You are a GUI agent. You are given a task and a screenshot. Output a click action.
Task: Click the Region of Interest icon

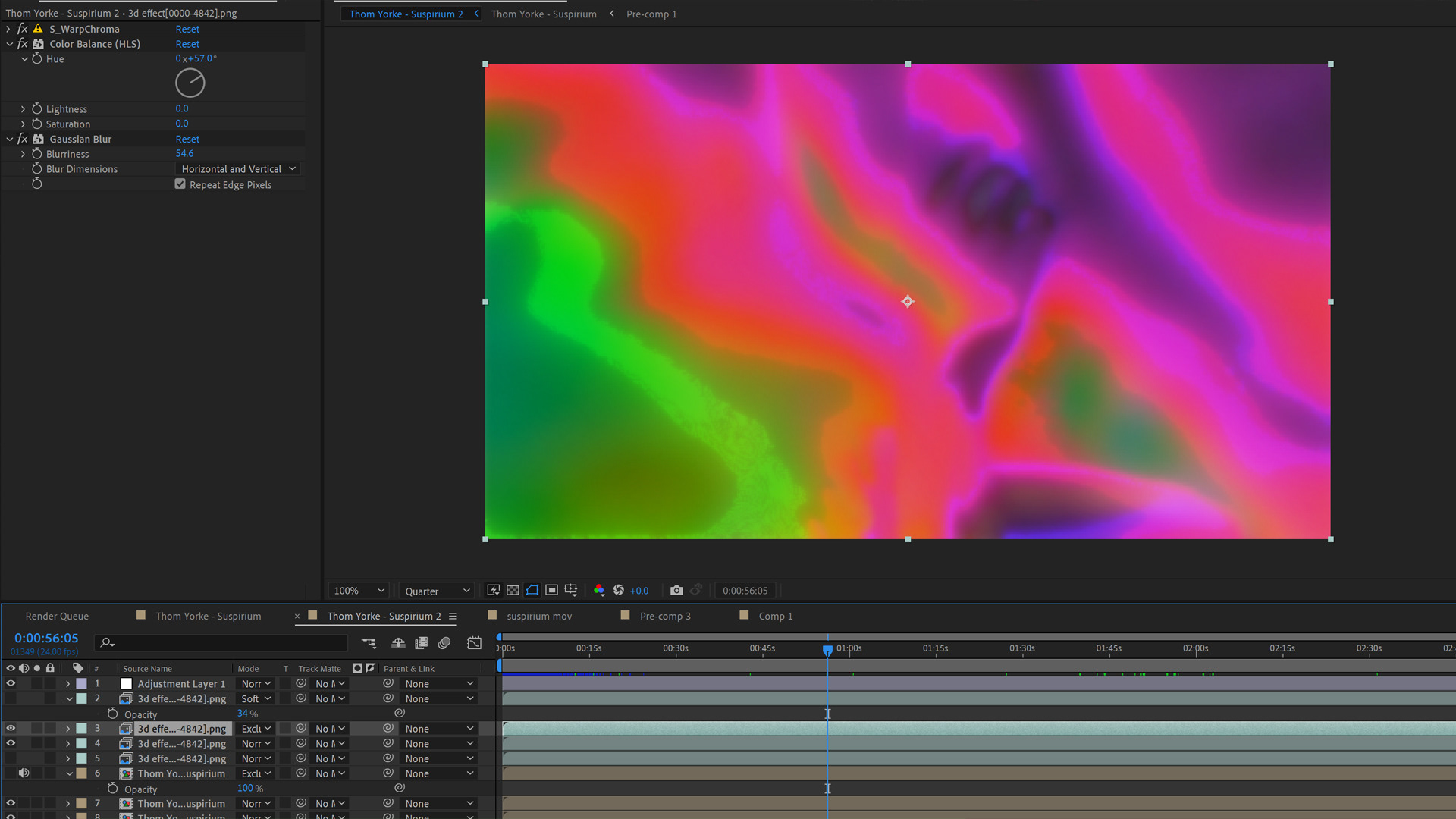pyautogui.click(x=552, y=590)
